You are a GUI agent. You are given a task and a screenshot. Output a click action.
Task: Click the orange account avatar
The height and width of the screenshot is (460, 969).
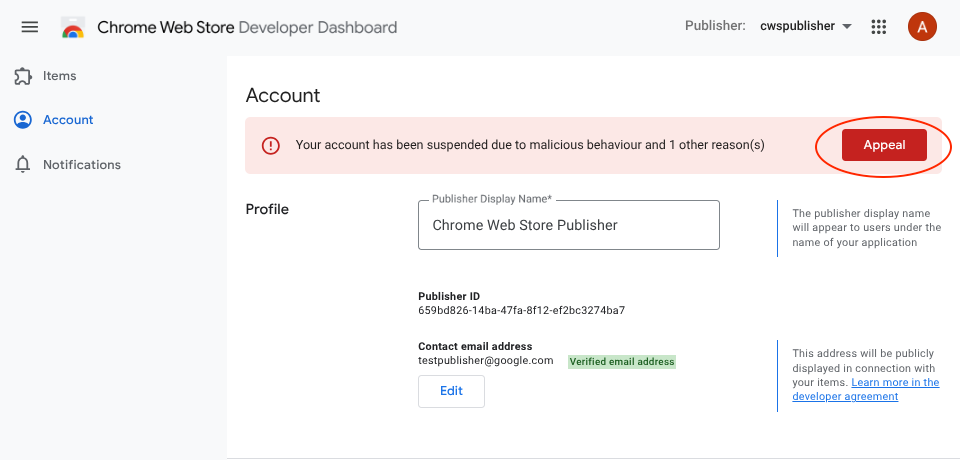(x=921, y=27)
